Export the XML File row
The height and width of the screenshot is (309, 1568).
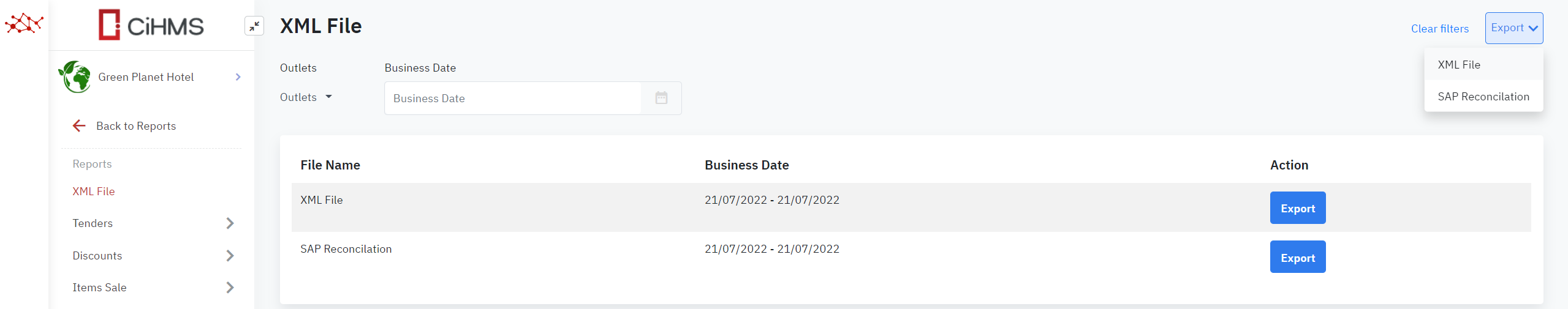pos(1297,208)
